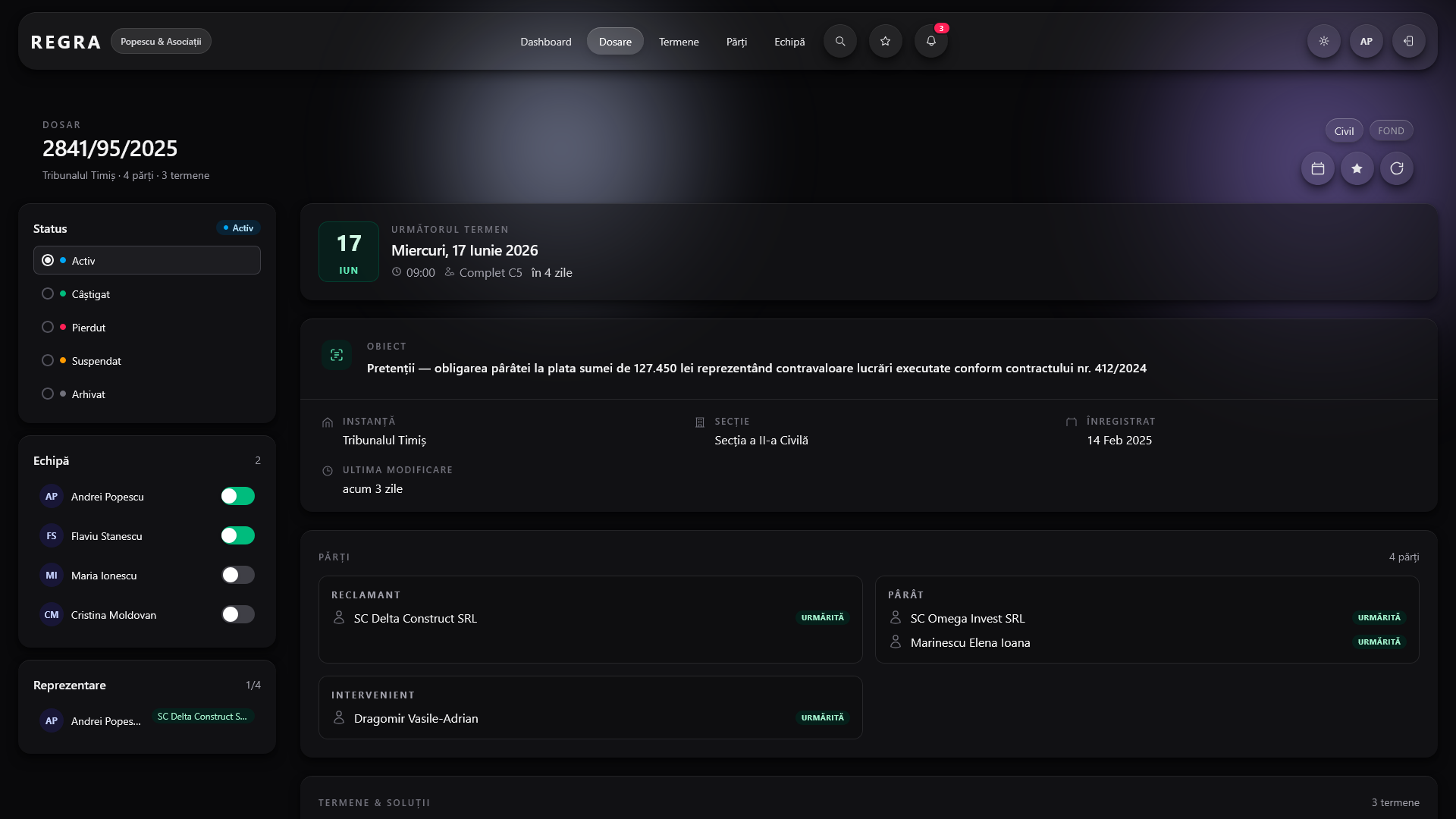Click the FS avatar of Flaviu Stanescu

coord(52,536)
